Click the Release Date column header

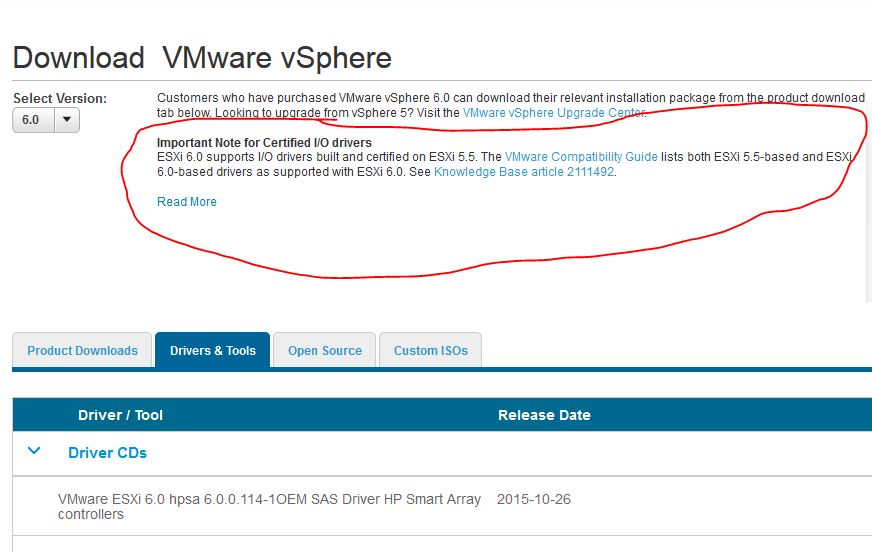[544, 415]
